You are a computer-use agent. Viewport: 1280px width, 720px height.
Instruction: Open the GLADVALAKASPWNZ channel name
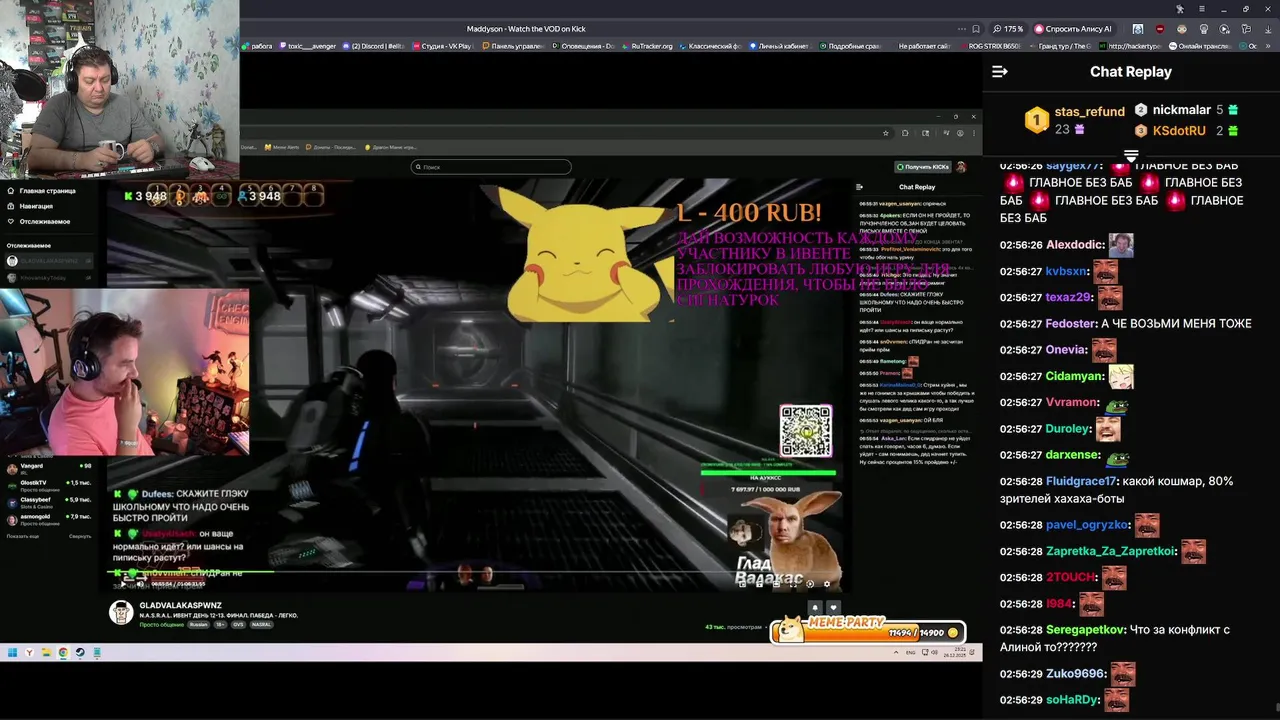tap(180, 606)
